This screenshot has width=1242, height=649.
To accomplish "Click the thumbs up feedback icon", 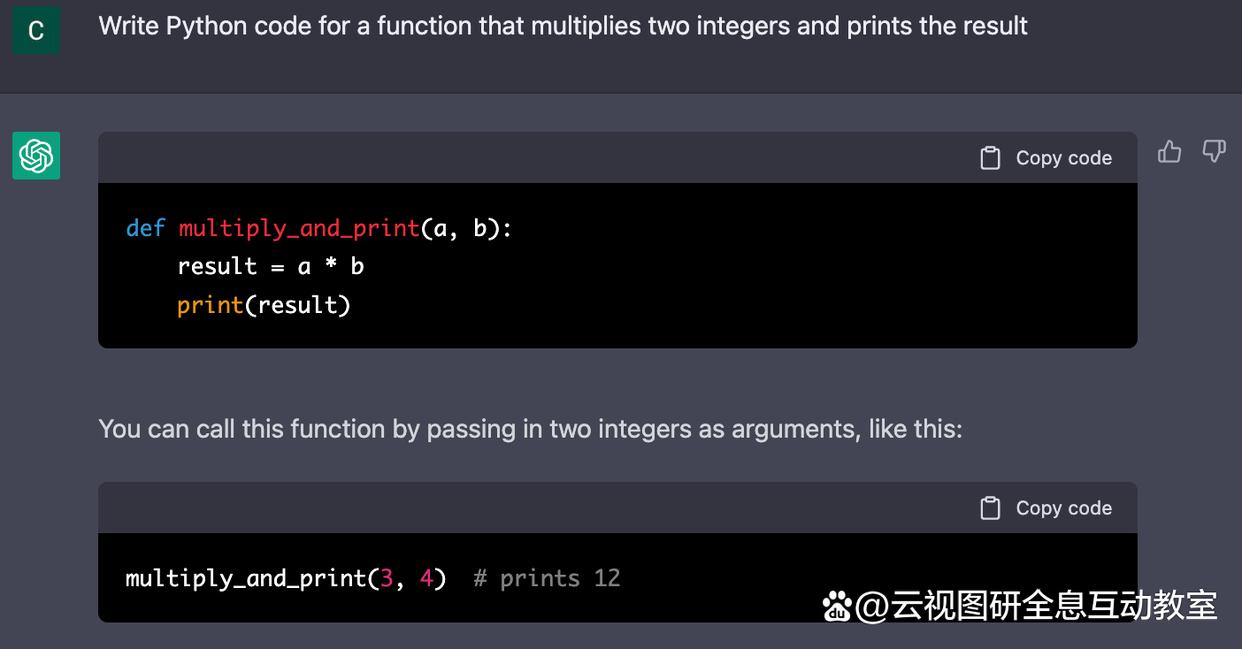I will [1169, 152].
